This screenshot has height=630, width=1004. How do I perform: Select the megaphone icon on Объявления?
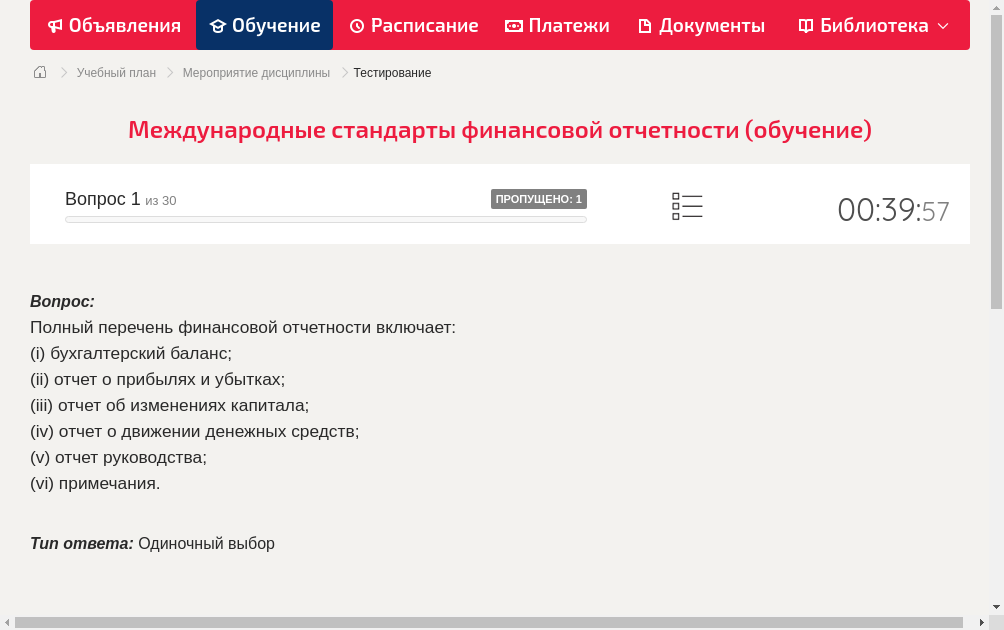pos(56,25)
